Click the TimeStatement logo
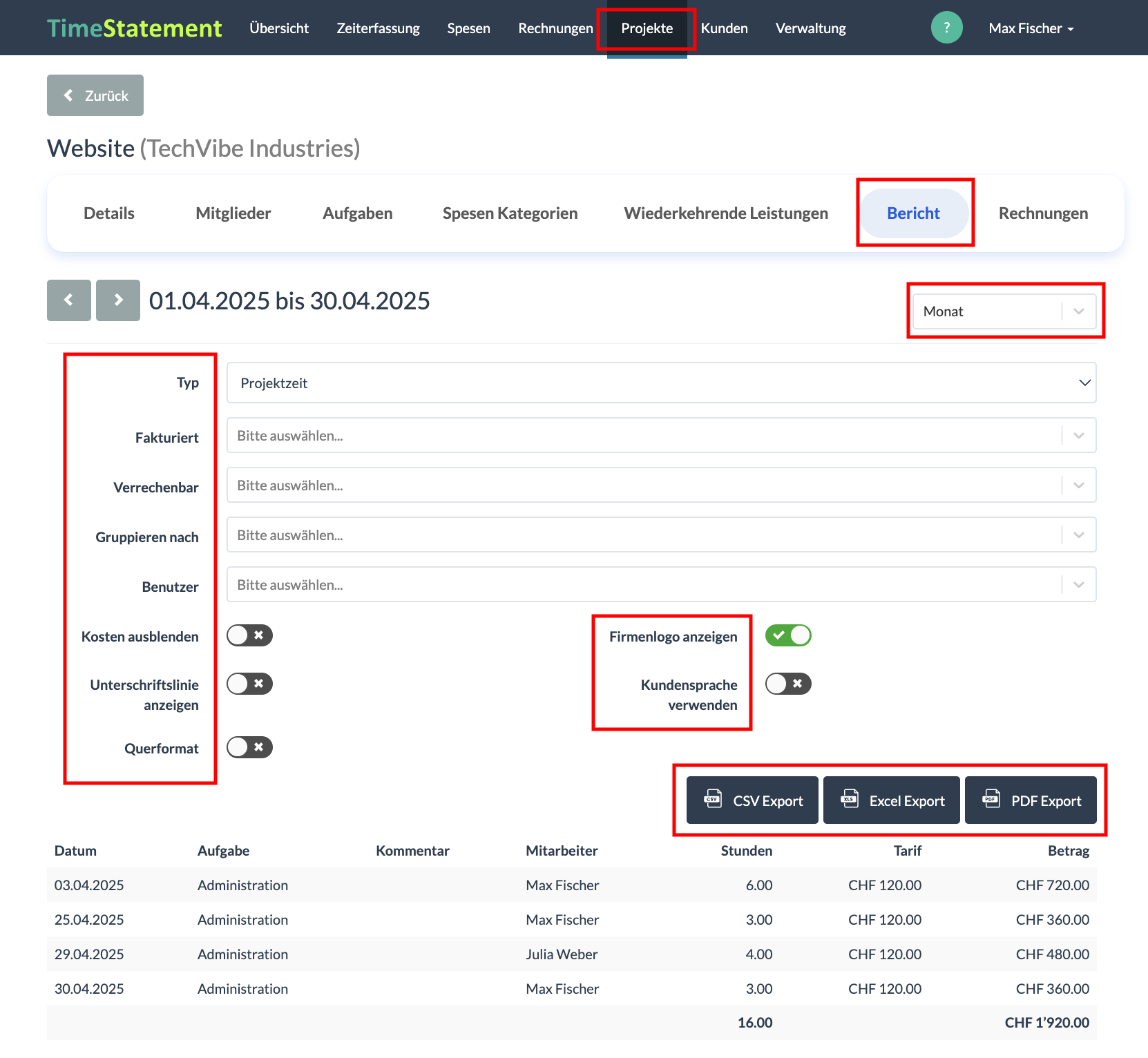 pyautogui.click(x=135, y=28)
